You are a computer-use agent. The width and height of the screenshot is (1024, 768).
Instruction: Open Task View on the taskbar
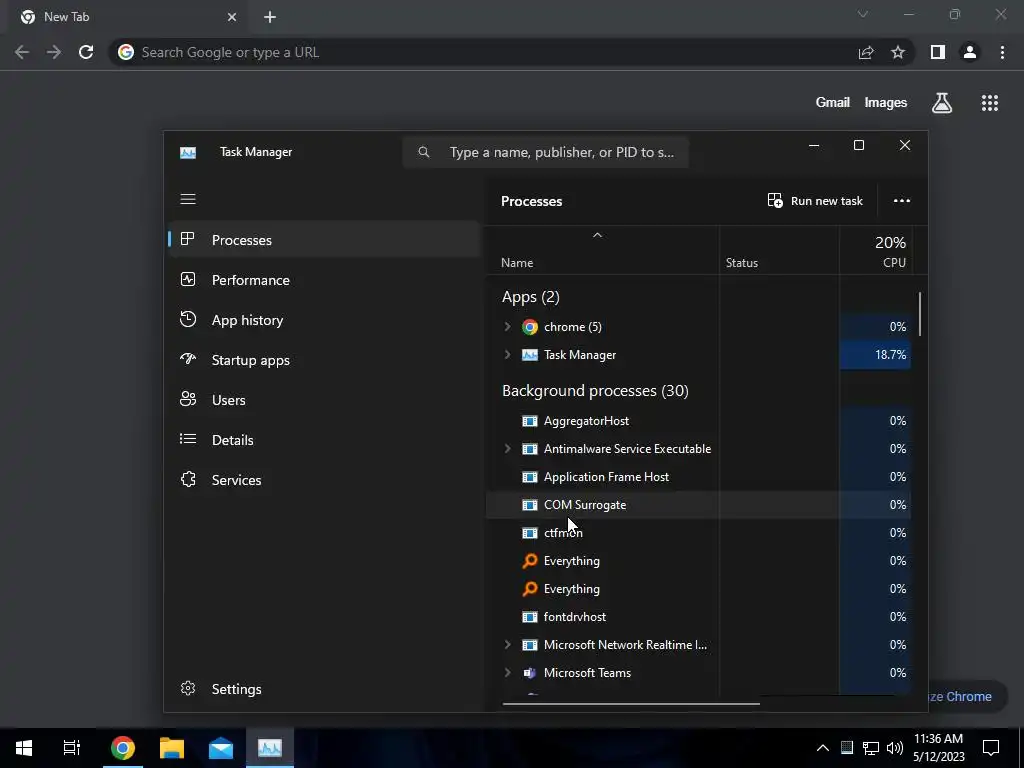click(72, 748)
